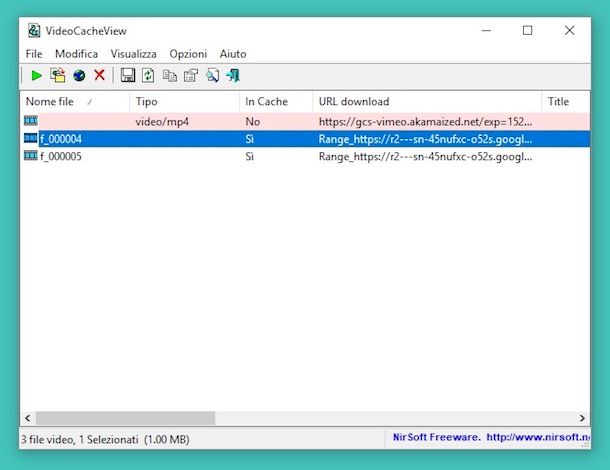Click 'Sì' cache cell of f_000004
The width and height of the screenshot is (610, 470).
coord(249,139)
